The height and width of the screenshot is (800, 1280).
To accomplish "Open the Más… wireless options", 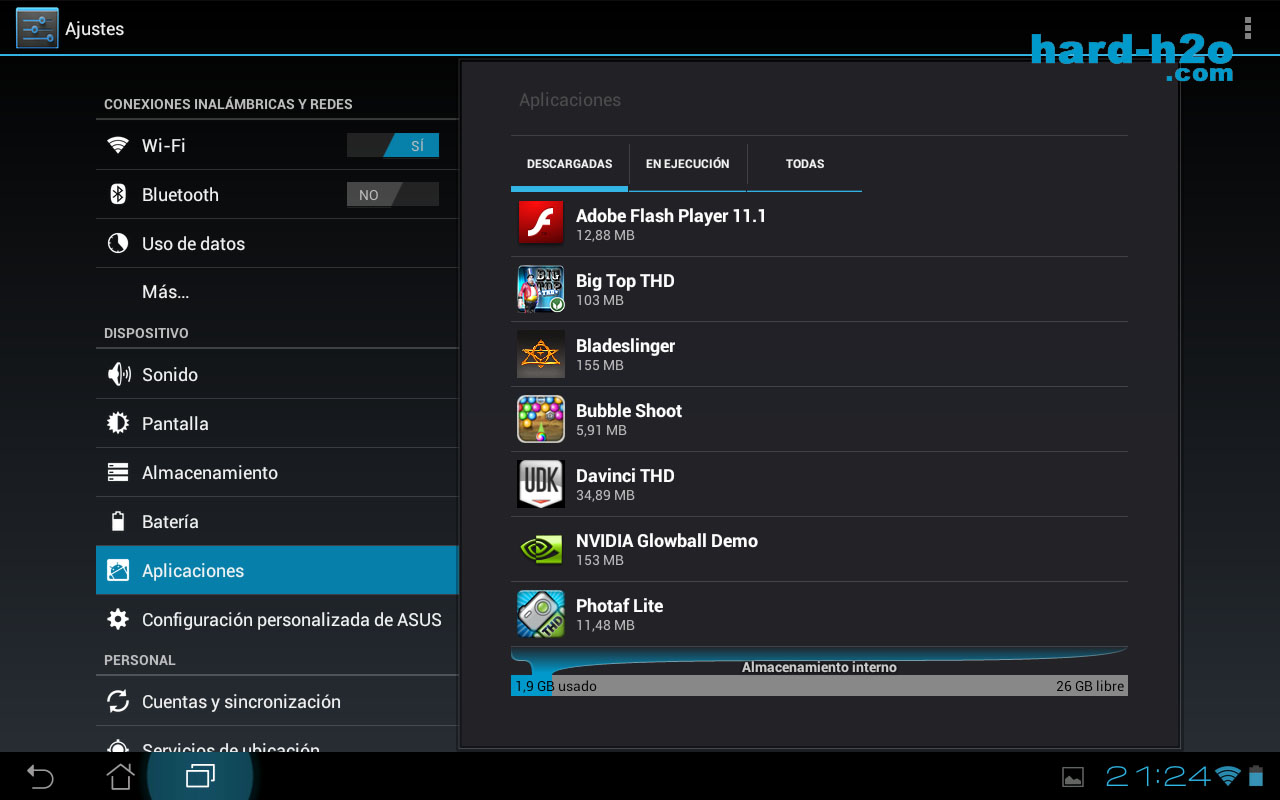I will (277, 292).
